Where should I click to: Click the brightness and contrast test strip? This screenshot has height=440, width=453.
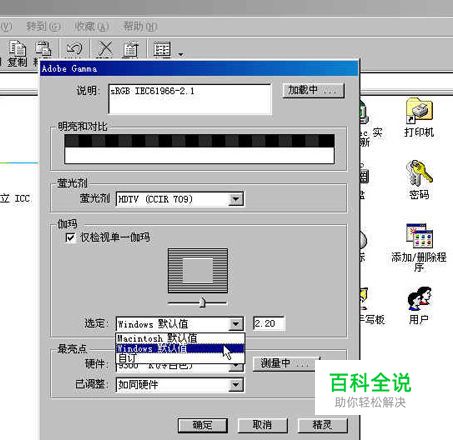click(199, 149)
